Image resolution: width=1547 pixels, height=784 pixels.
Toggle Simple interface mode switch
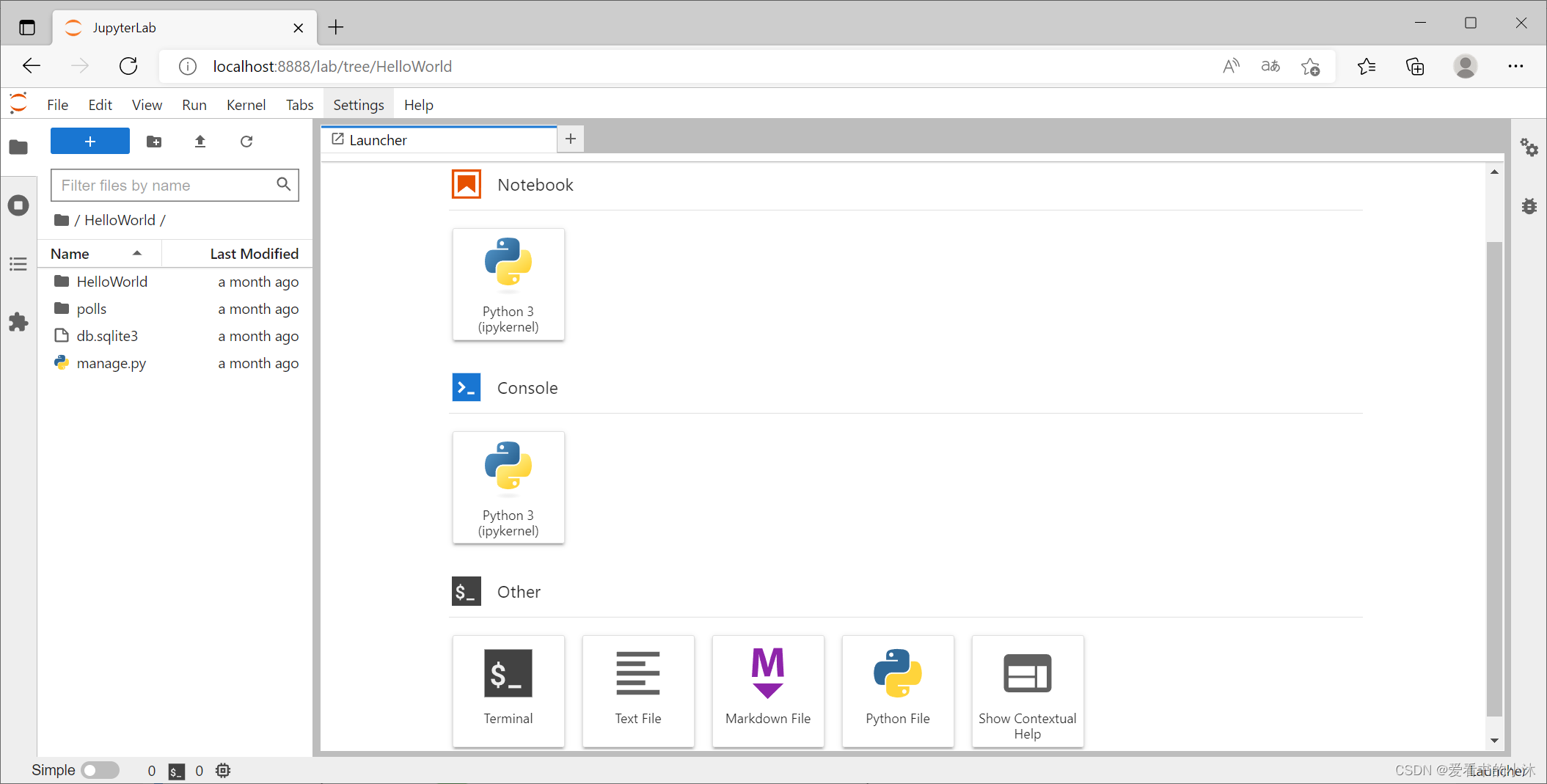100,770
